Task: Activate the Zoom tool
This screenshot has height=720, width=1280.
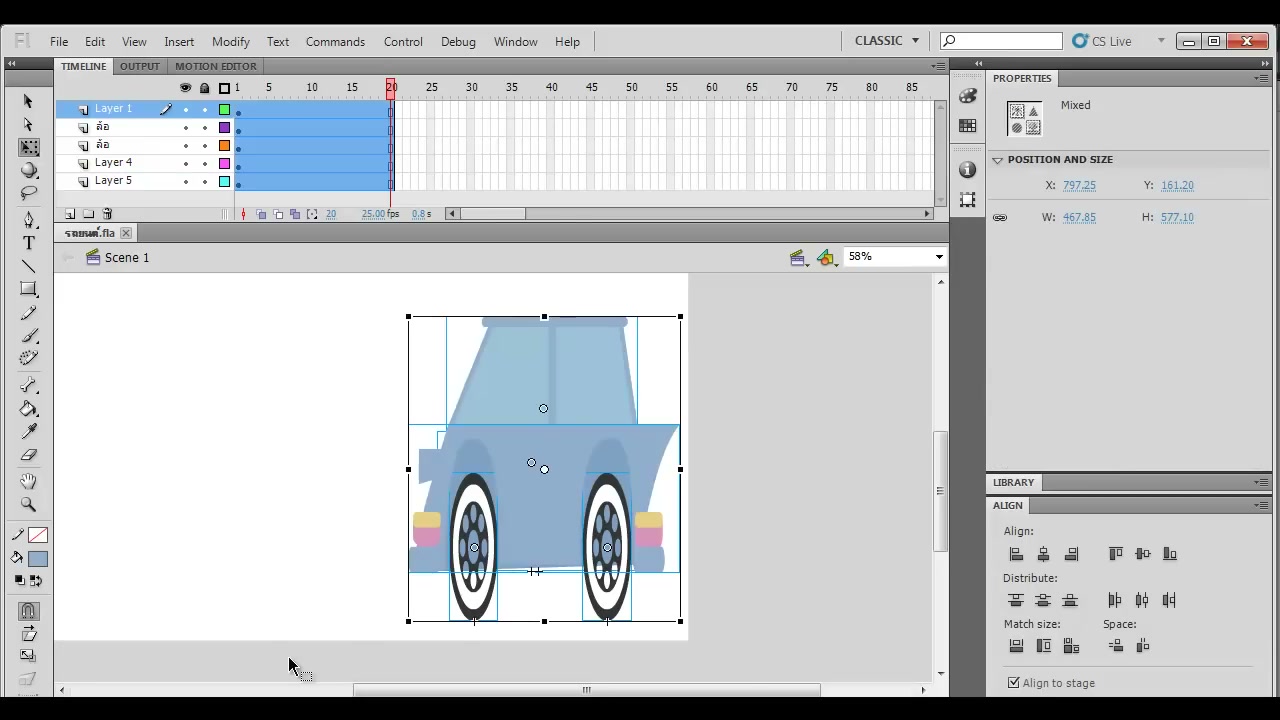Action: pyautogui.click(x=28, y=505)
